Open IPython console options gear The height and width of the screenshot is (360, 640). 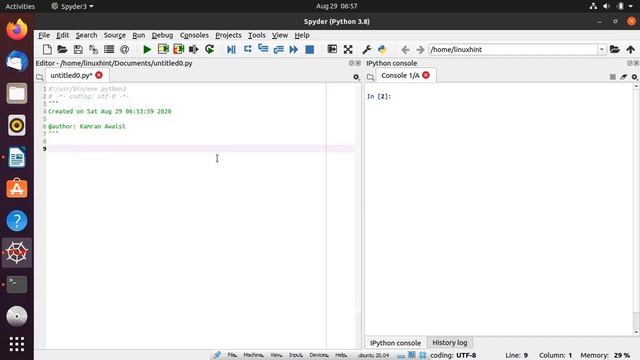coord(634,77)
